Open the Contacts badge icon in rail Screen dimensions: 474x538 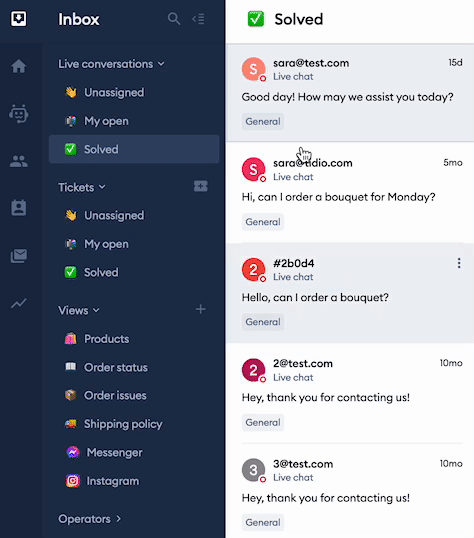pos(19,208)
